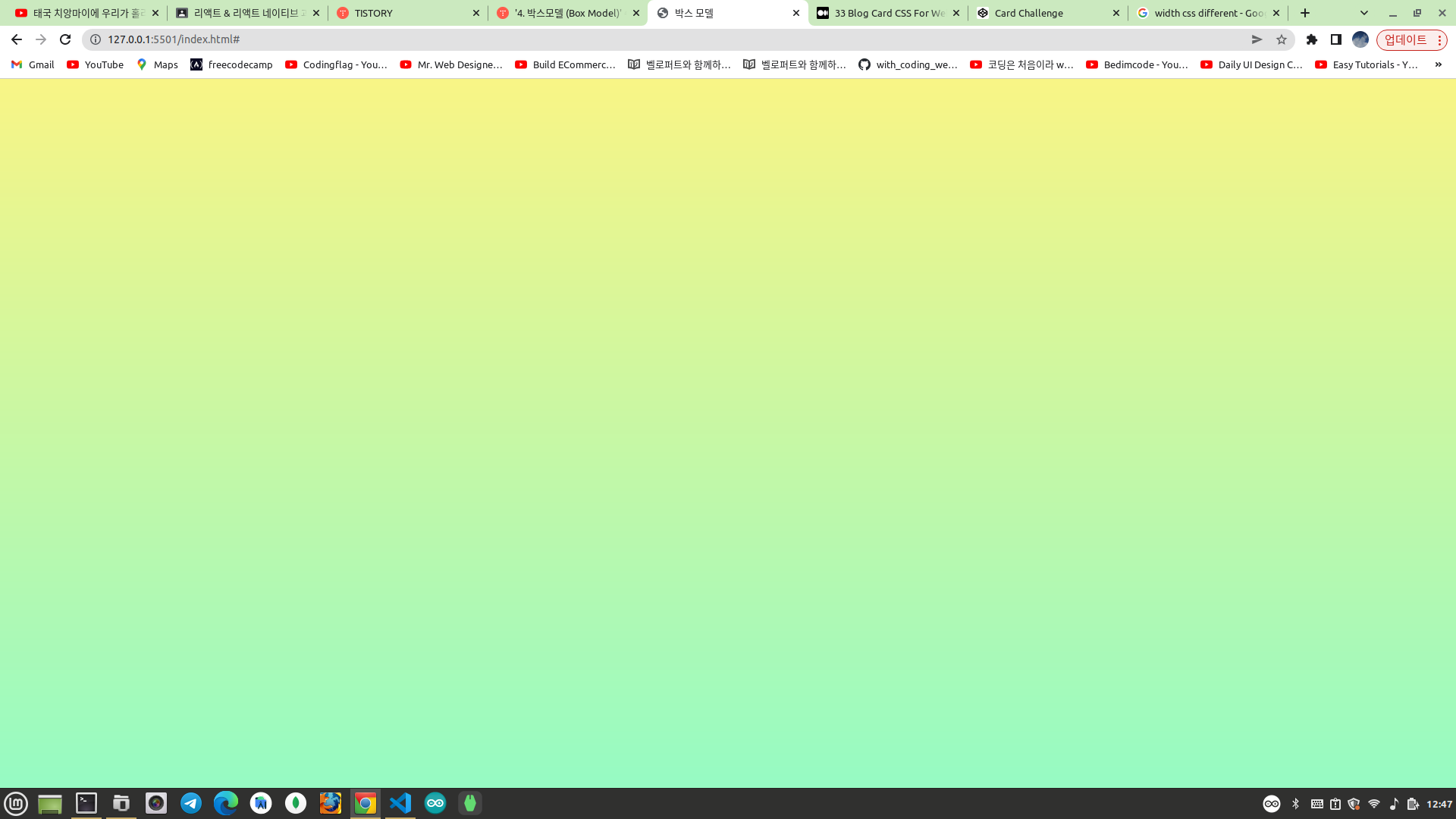Open Telegram from the taskbar
This screenshot has height=819, width=1456.
pyautogui.click(x=191, y=803)
